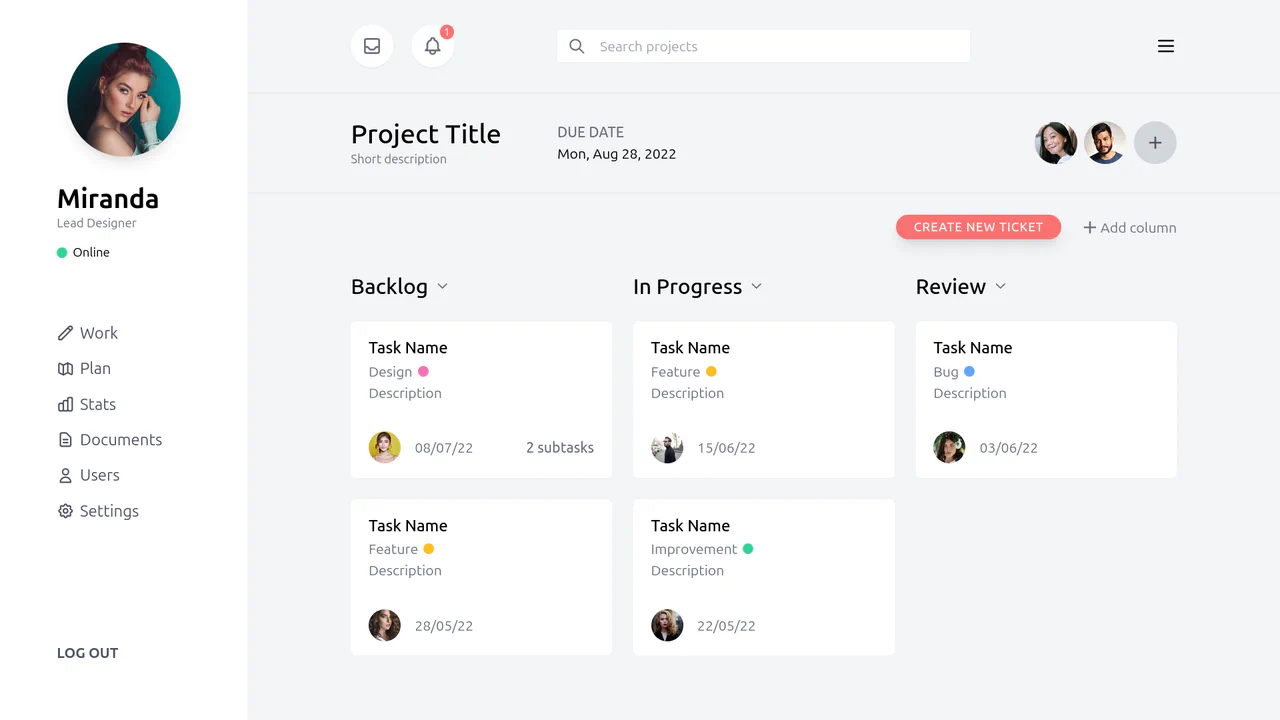
Task: Open Task Name card tagged Design
Action: [481, 400]
